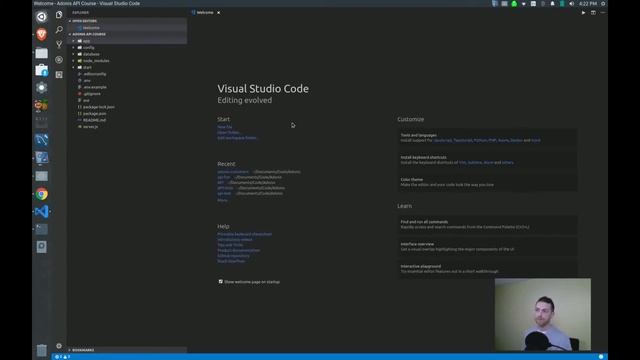This screenshot has height=360, width=640.
Task: Collapse the Adonis API Course section
Action: (x=128, y=34)
